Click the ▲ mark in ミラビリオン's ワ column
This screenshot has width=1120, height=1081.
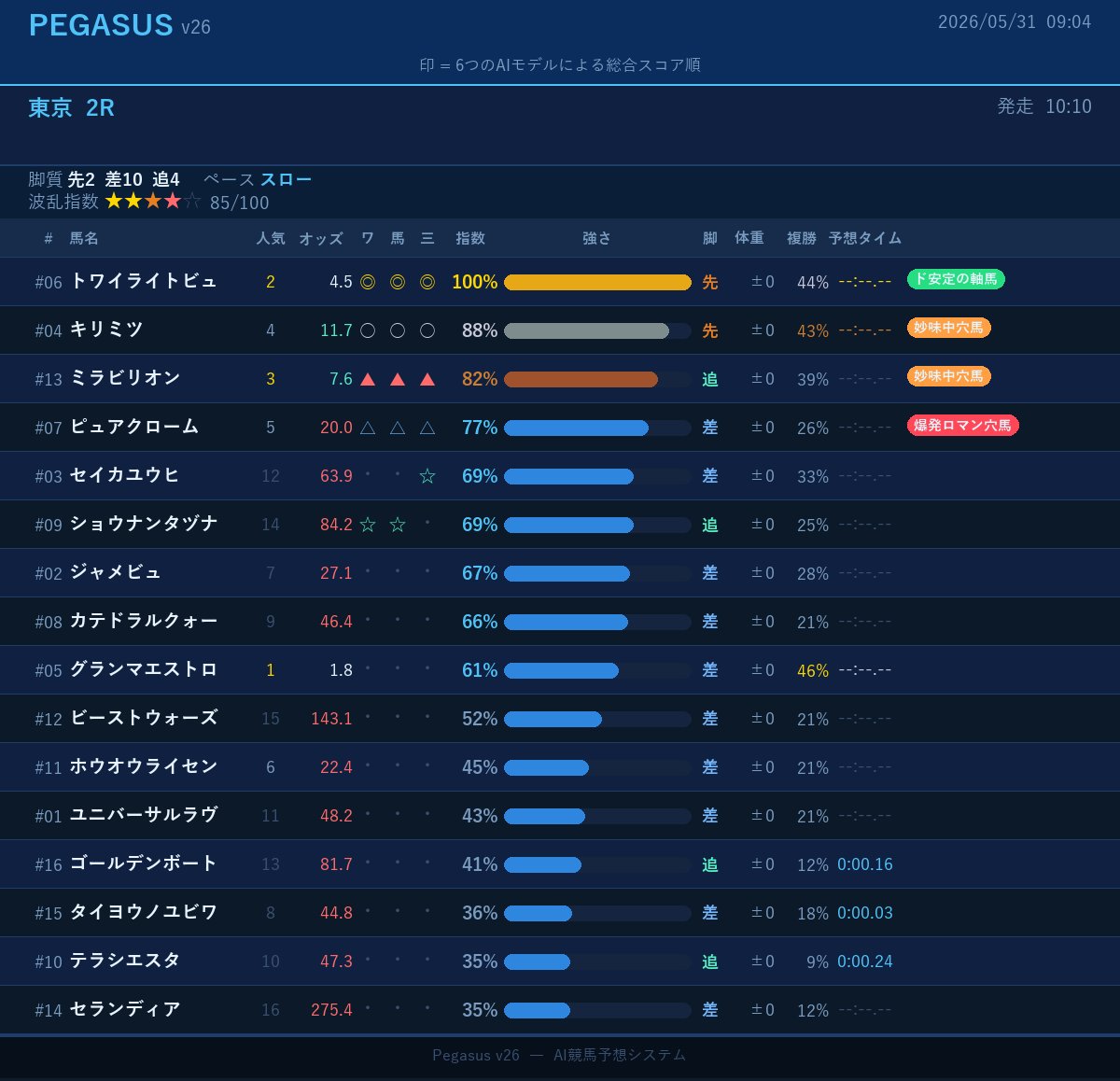pos(368,379)
